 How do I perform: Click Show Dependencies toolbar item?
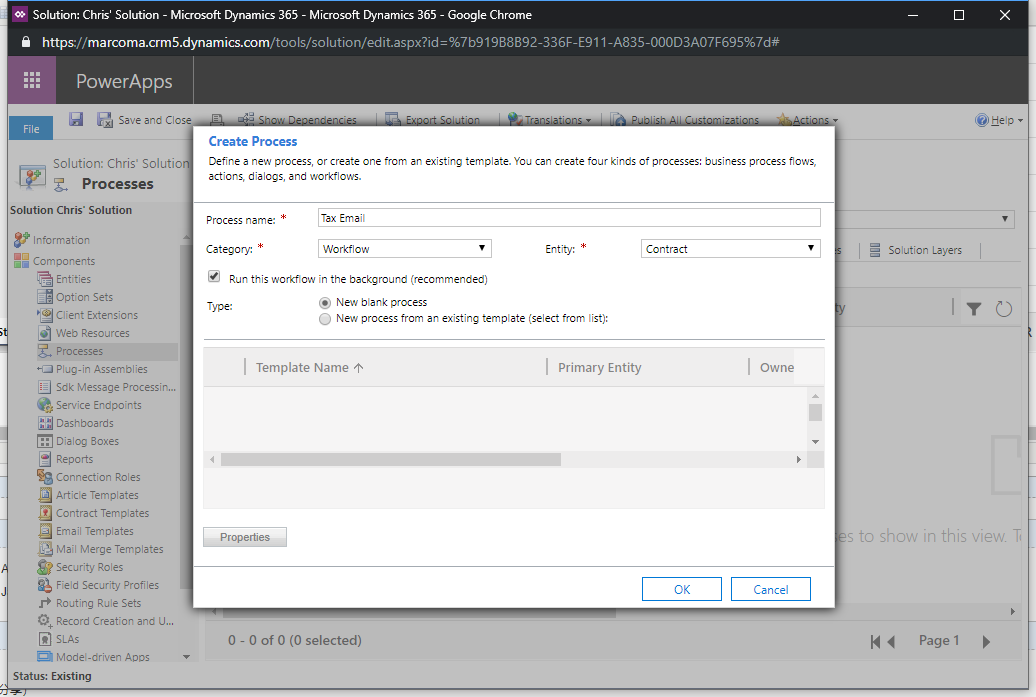[x=297, y=120]
